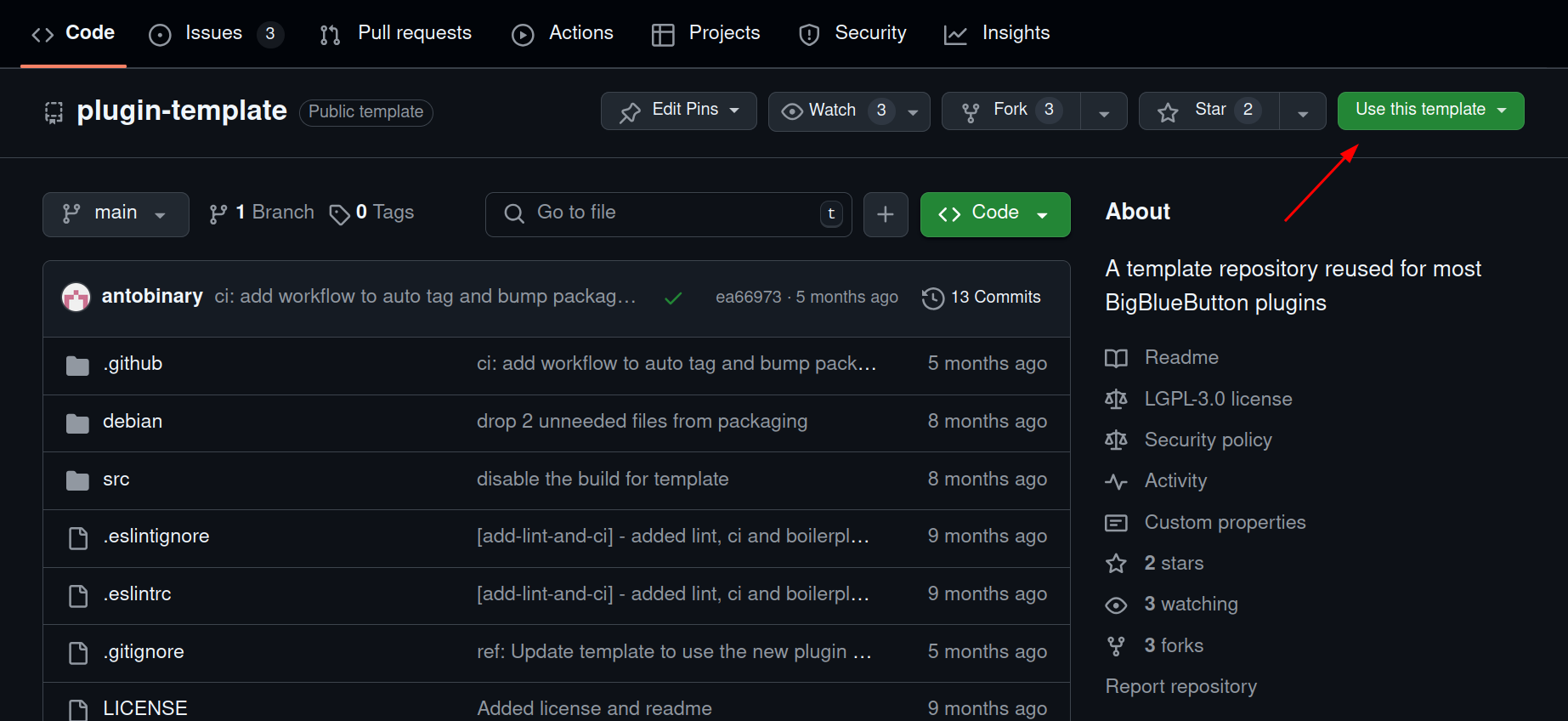This screenshot has width=1568, height=721.
Task: Open the src folder
Action: (x=116, y=480)
